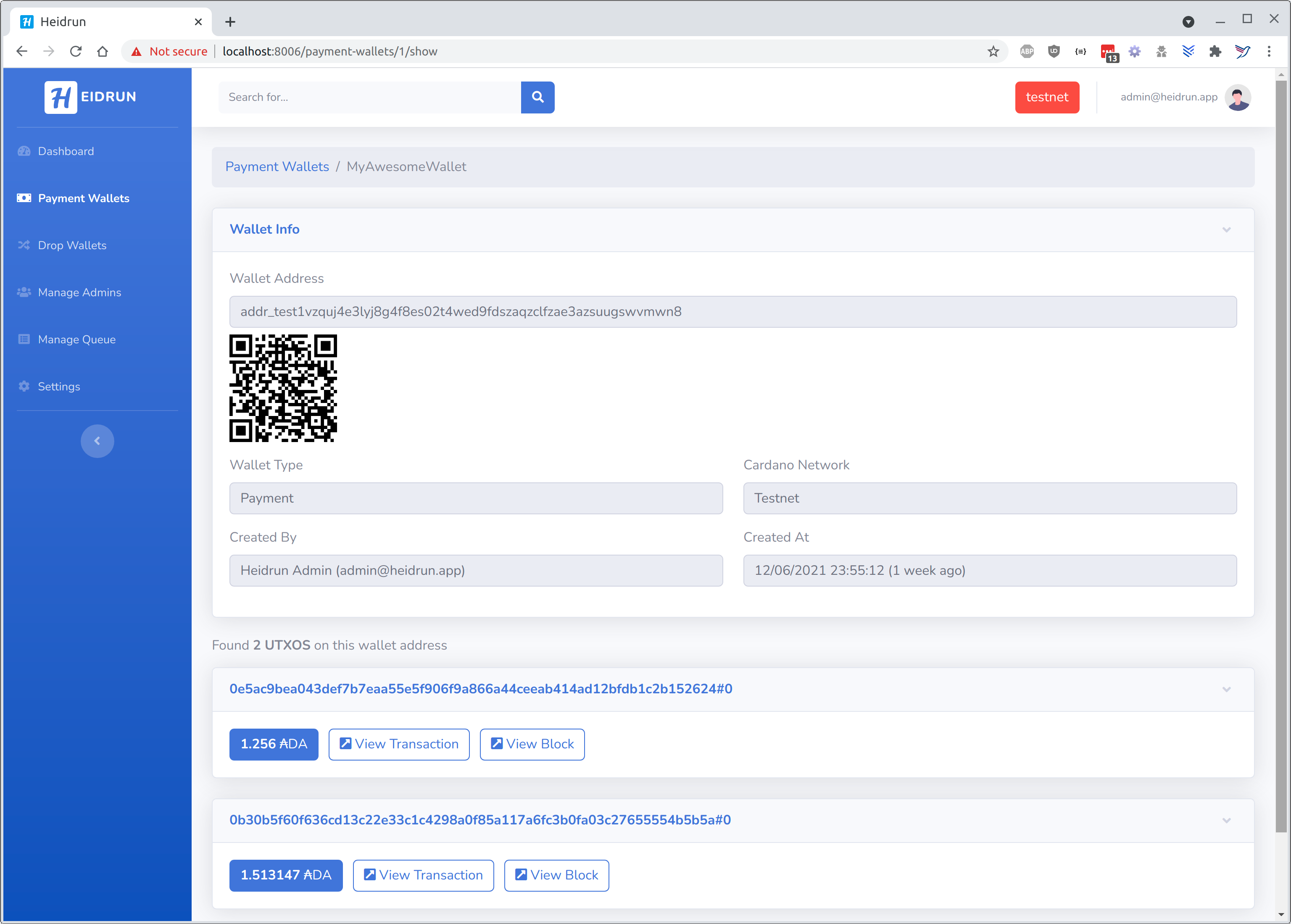Open Dashboard from the sidebar
This screenshot has width=1291, height=924.
tap(66, 151)
